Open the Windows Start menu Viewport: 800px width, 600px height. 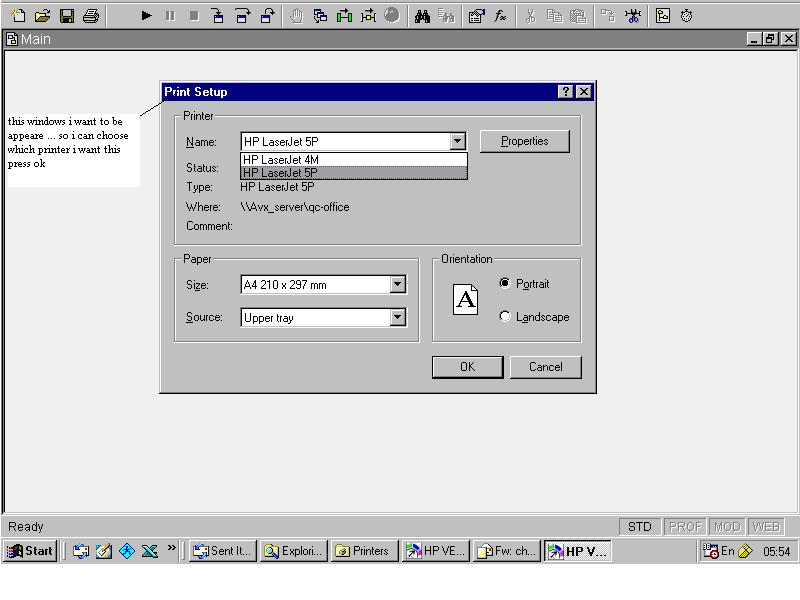(31, 551)
